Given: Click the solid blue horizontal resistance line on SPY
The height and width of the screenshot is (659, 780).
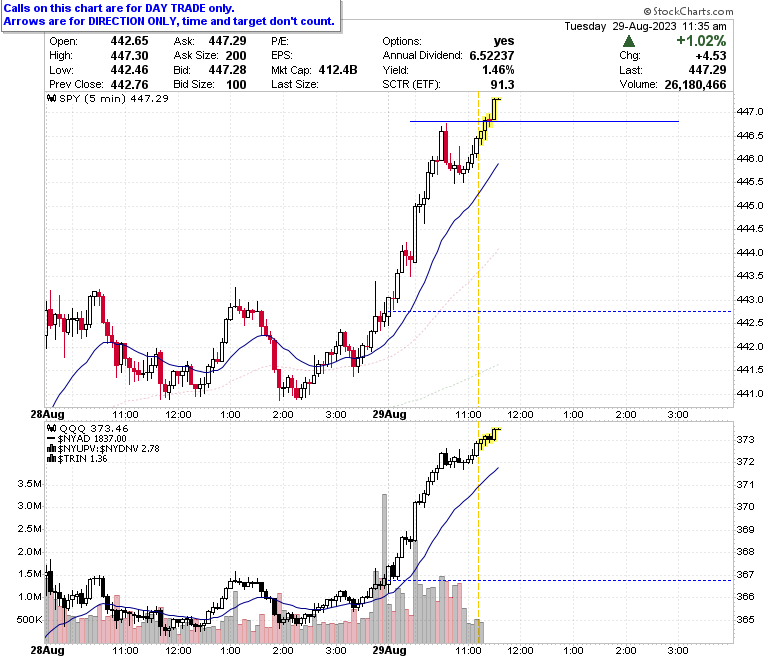Looking at the screenshot, I should pyautogui.click(x=544, y=121).
